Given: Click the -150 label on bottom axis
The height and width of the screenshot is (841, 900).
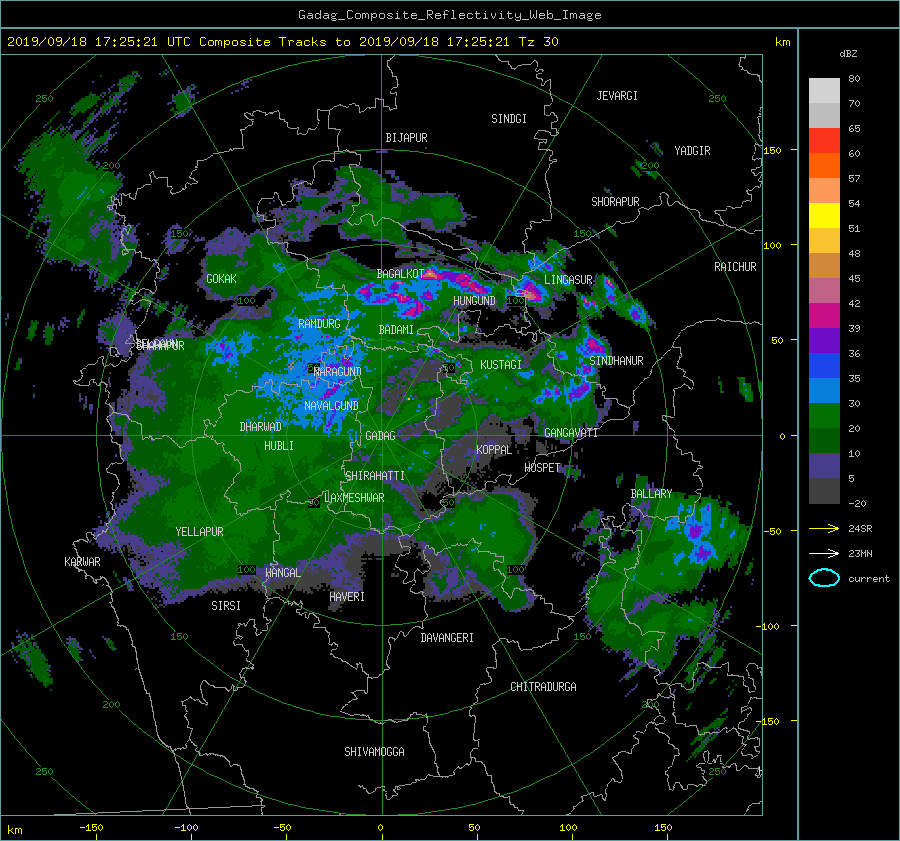Looking at the screenshot, I should pyautogui.click(x=91, y=828).
